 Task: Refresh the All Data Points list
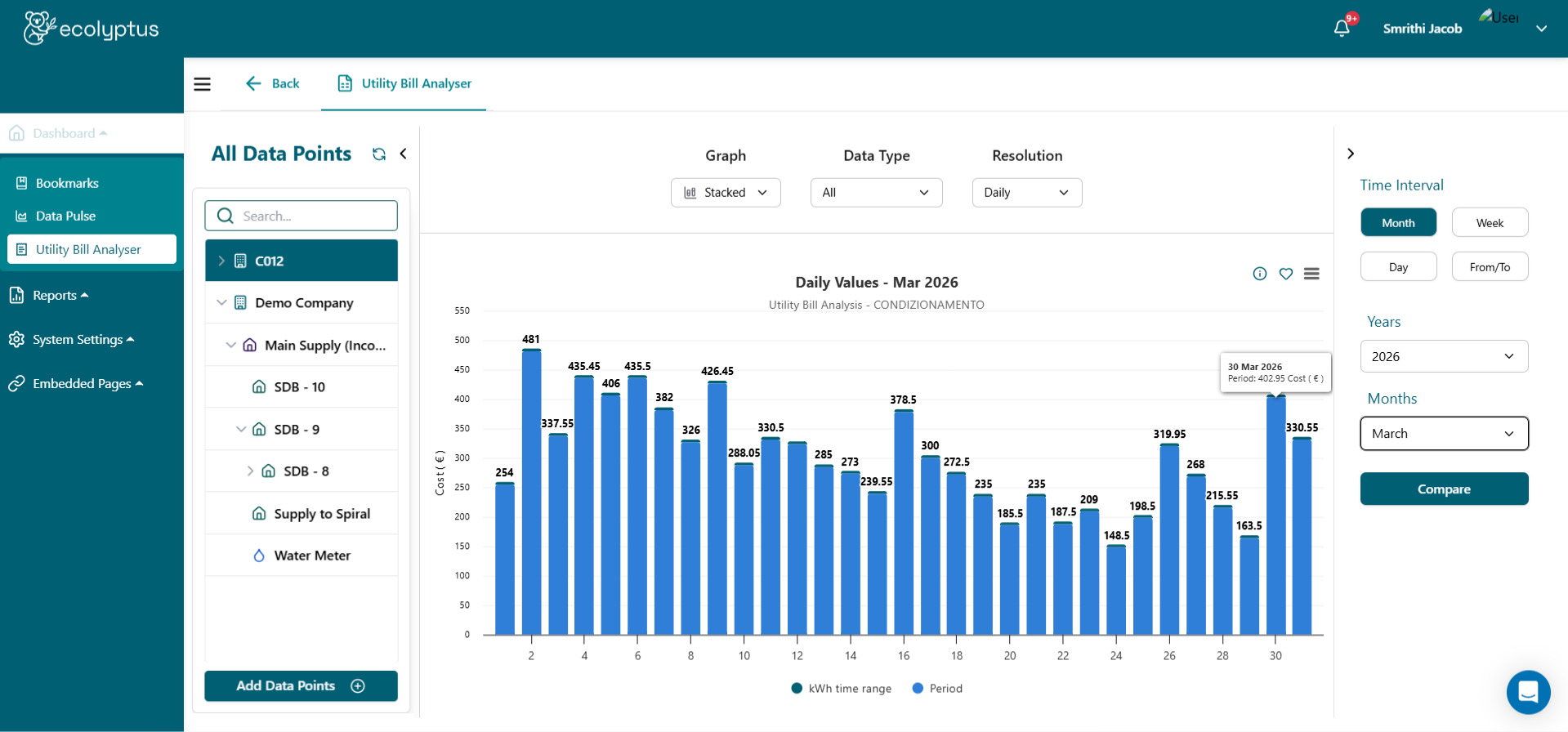click(379, 154)
